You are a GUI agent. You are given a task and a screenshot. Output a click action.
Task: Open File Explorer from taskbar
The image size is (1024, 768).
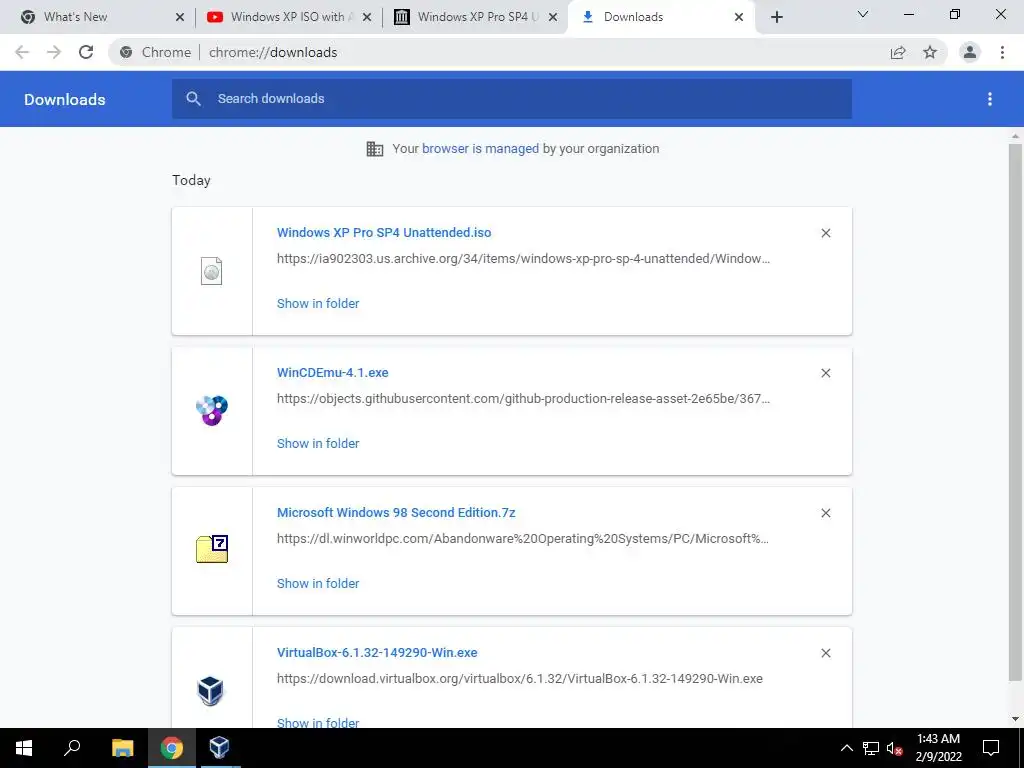(122, 748)
